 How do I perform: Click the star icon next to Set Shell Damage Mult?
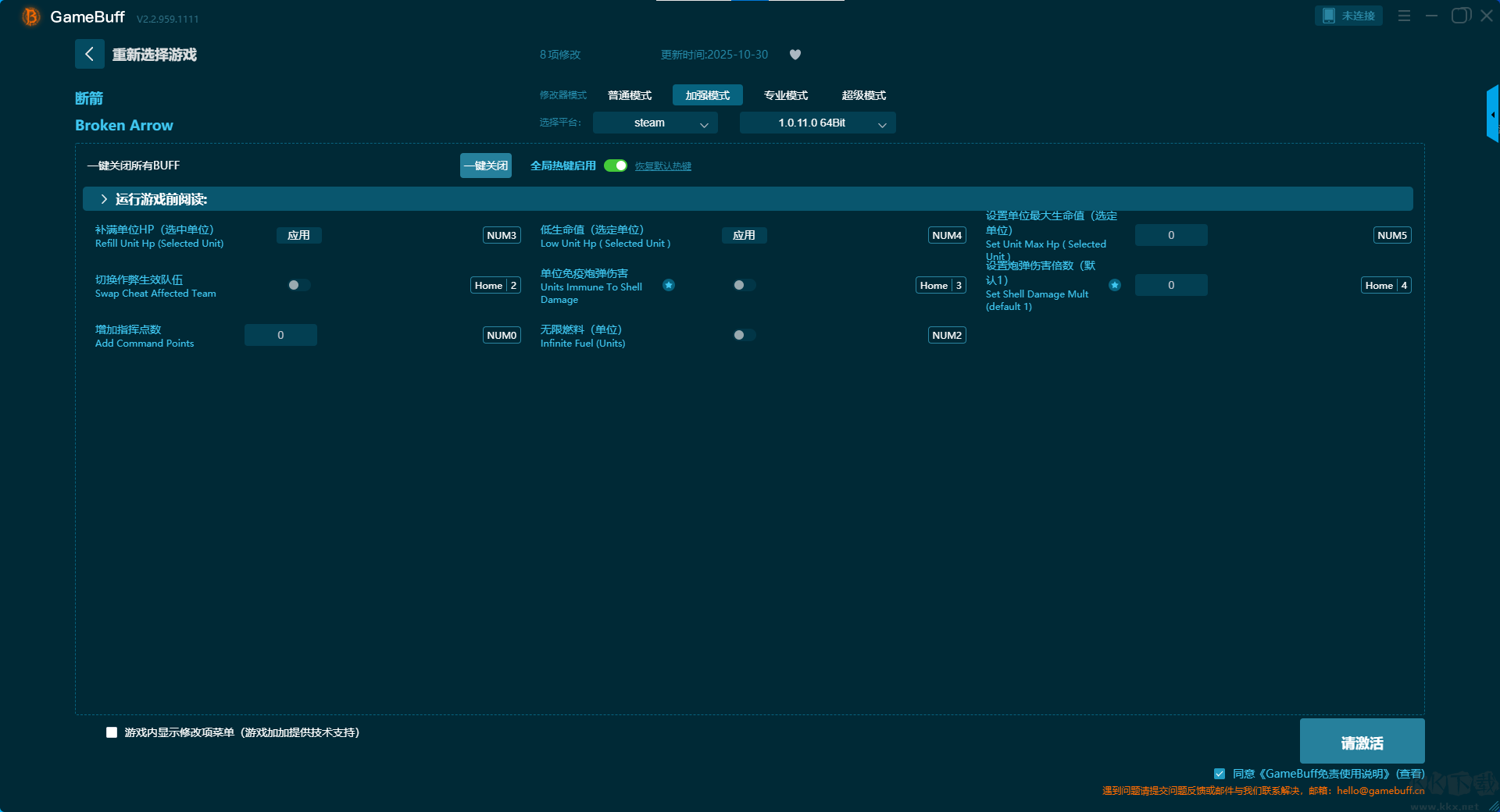1115,285
